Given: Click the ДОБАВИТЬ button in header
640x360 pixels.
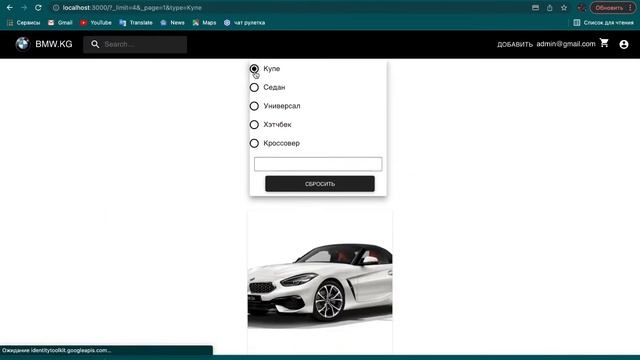Looking at the screenshot, I should [515, 44].
